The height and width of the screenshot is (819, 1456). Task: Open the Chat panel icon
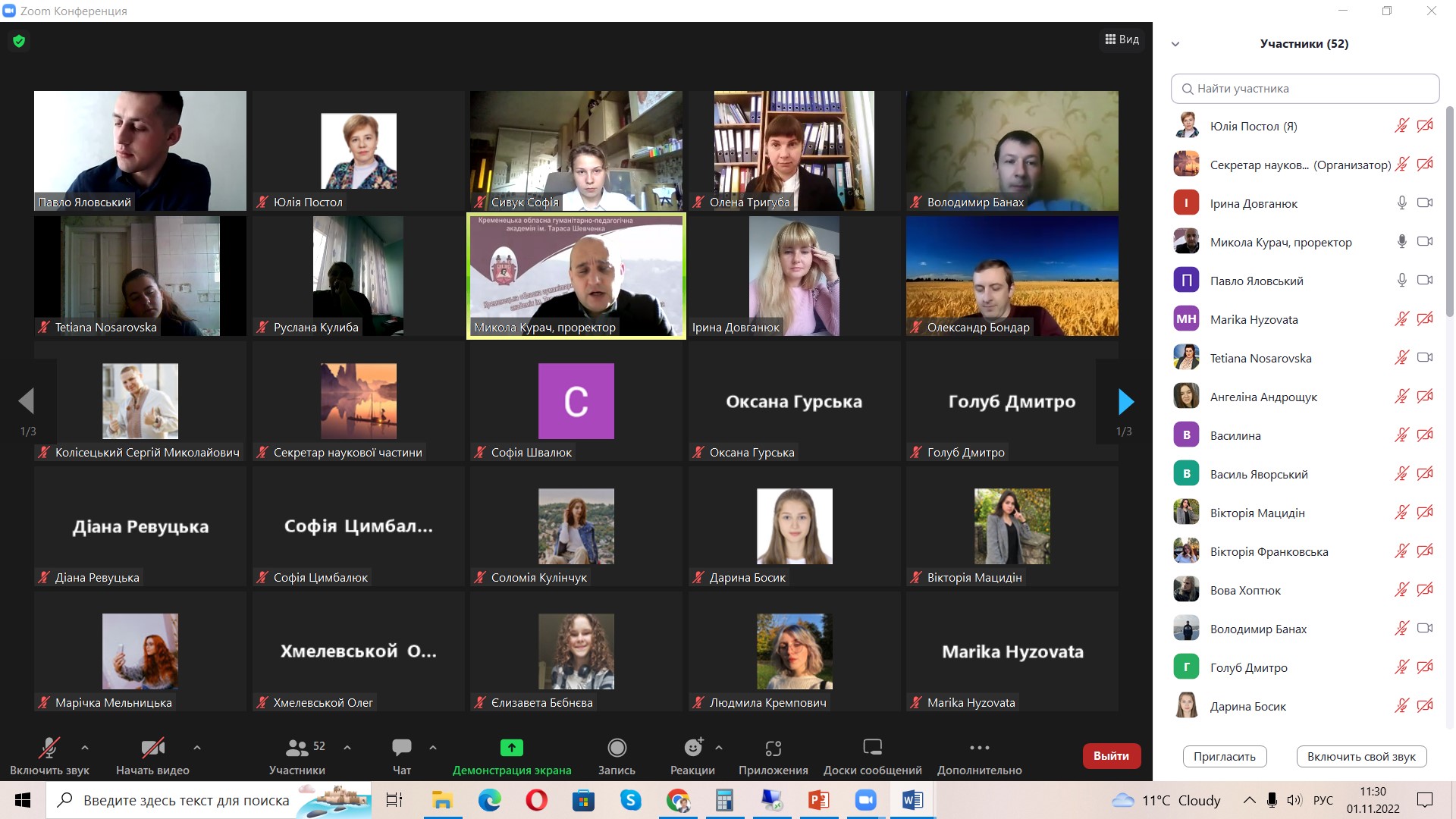pyautogui.click(x=401, y=748)
